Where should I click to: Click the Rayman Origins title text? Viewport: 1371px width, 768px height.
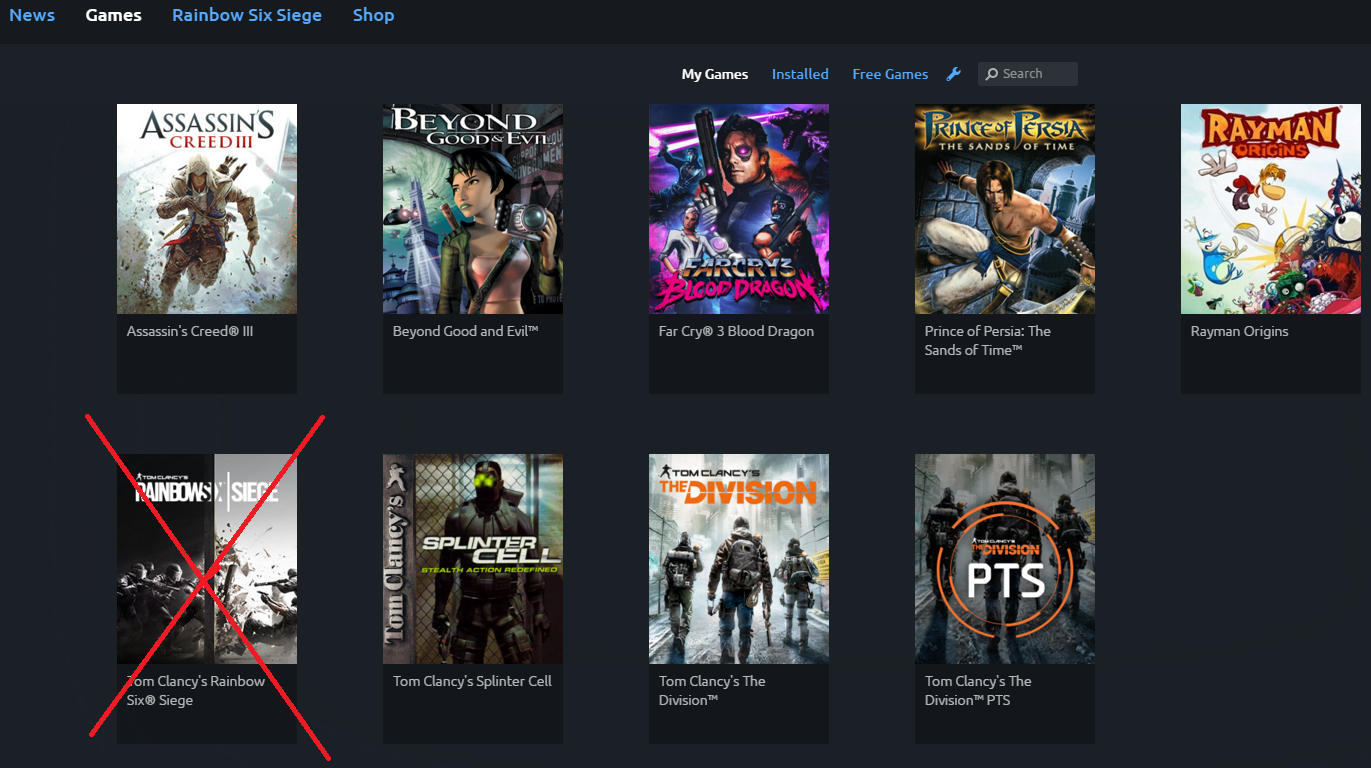tap(1240, 331)
